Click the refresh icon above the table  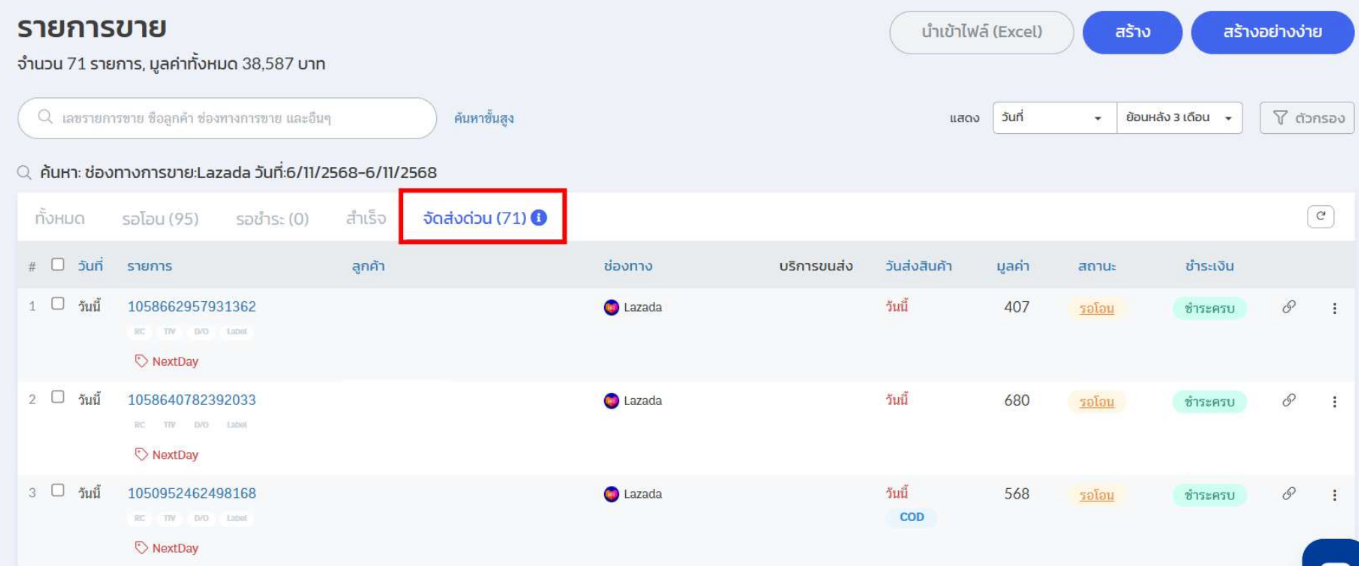pos(1322,217)
